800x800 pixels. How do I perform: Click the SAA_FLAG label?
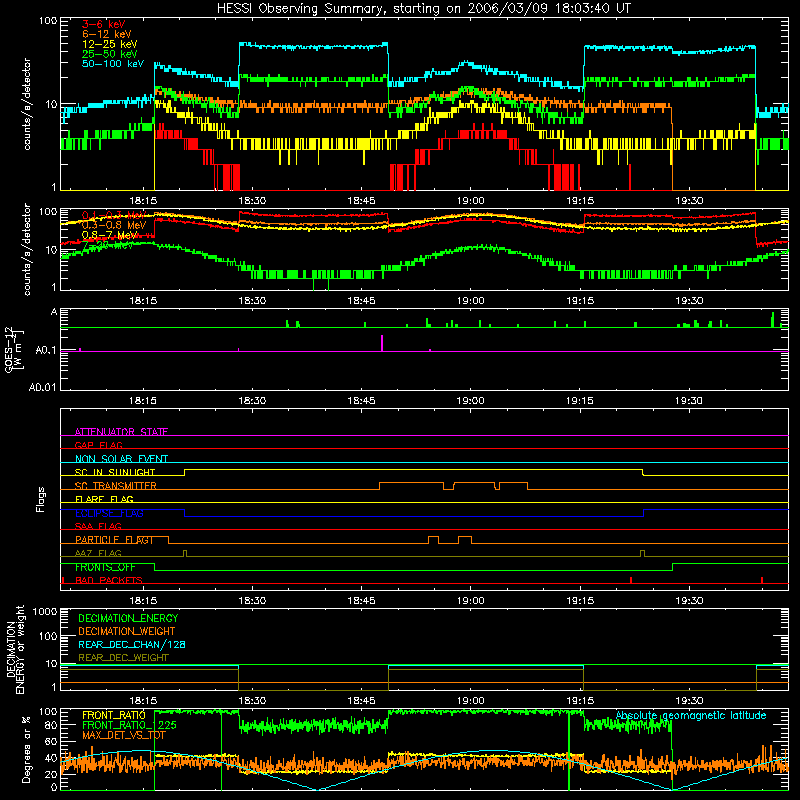pyautogui.click(x=98, y=526)
